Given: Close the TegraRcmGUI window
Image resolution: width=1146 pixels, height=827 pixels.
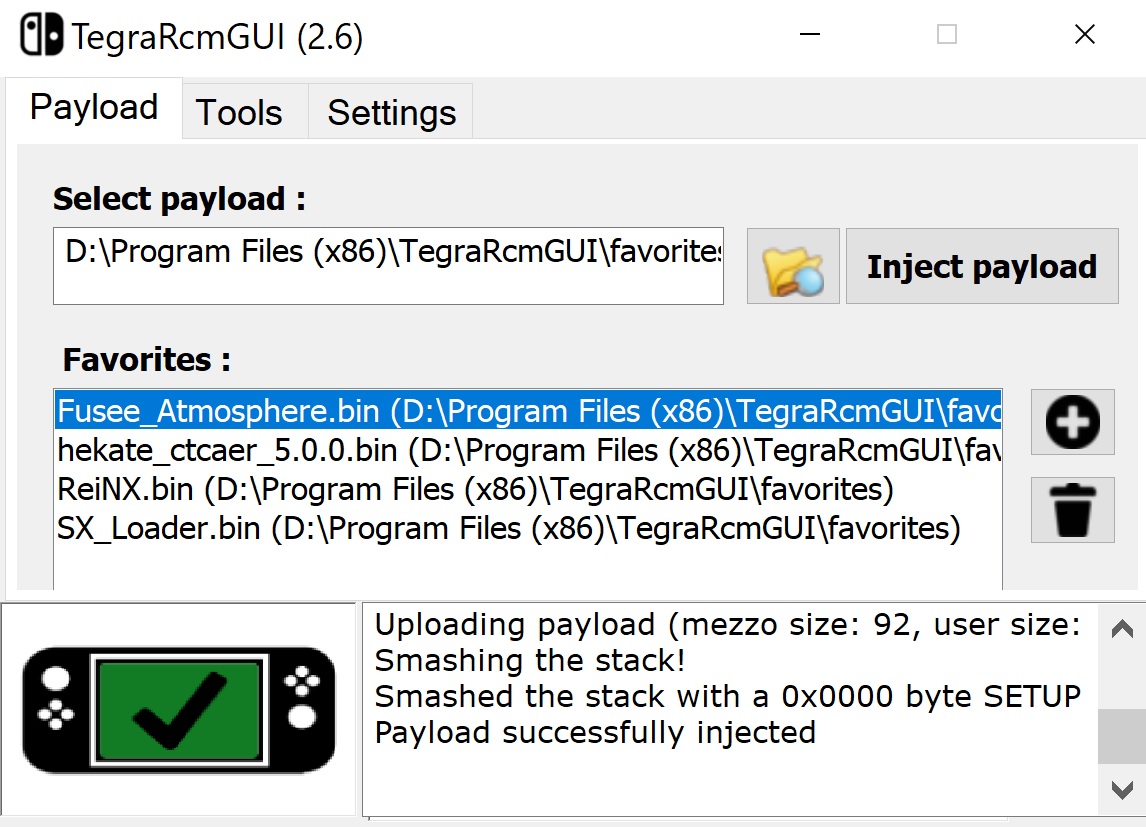Looking at the screenshot, I should 1085,34.
